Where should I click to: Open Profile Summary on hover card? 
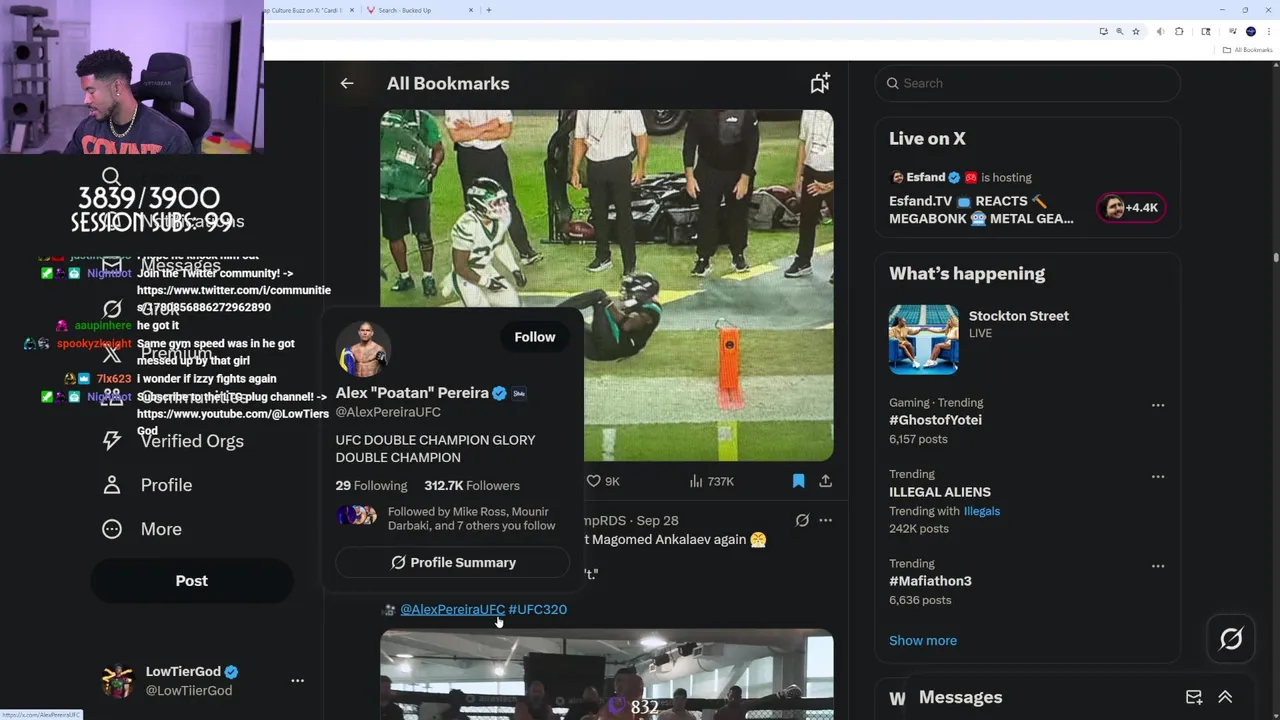tap(453, 563)
